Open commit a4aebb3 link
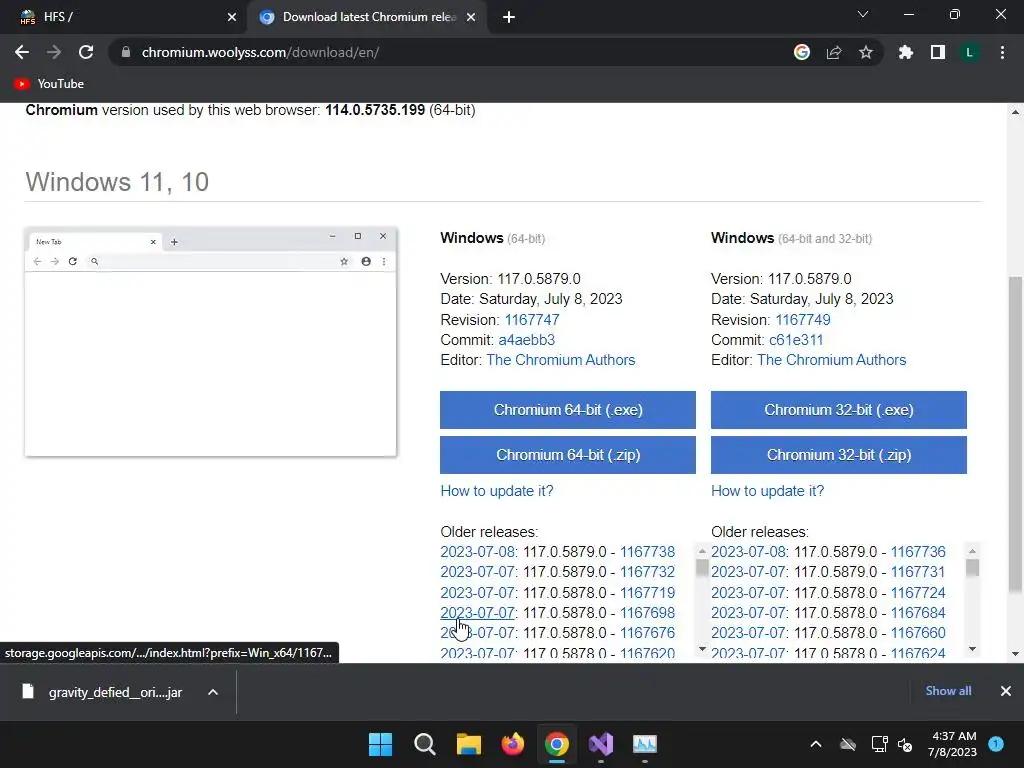1024x768 pixels. 526,340
